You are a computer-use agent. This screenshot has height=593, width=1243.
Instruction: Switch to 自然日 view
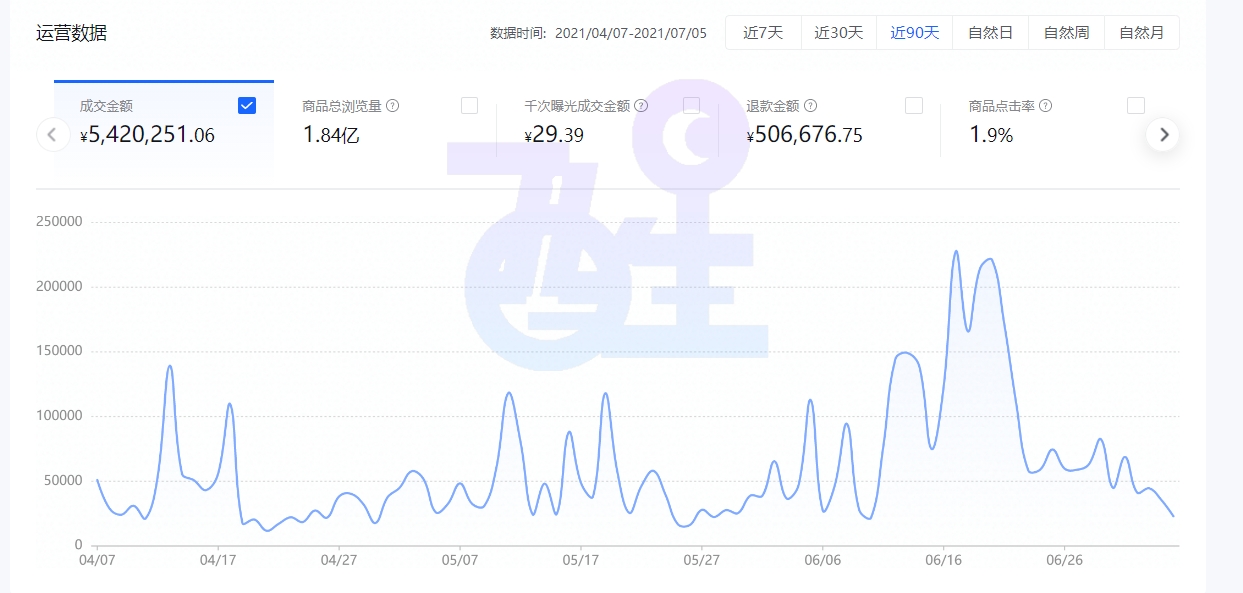click(990, 32)
